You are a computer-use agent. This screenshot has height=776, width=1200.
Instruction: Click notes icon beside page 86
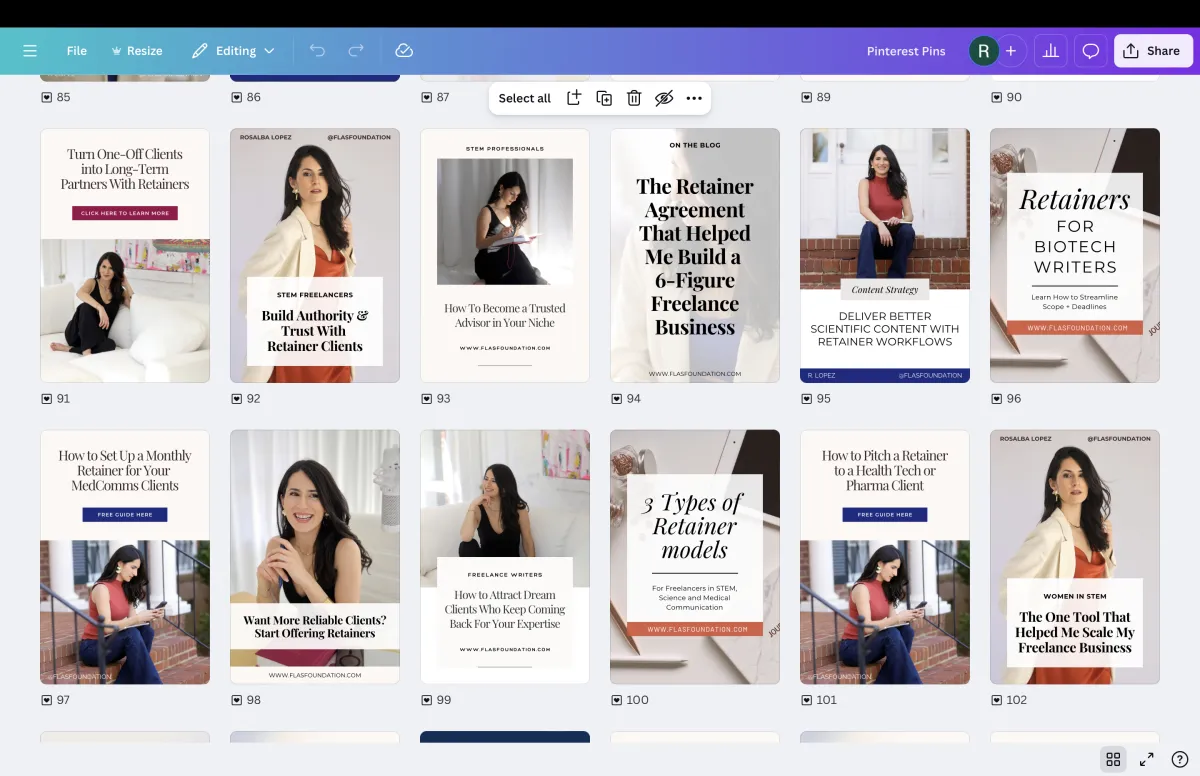[236, 97]
